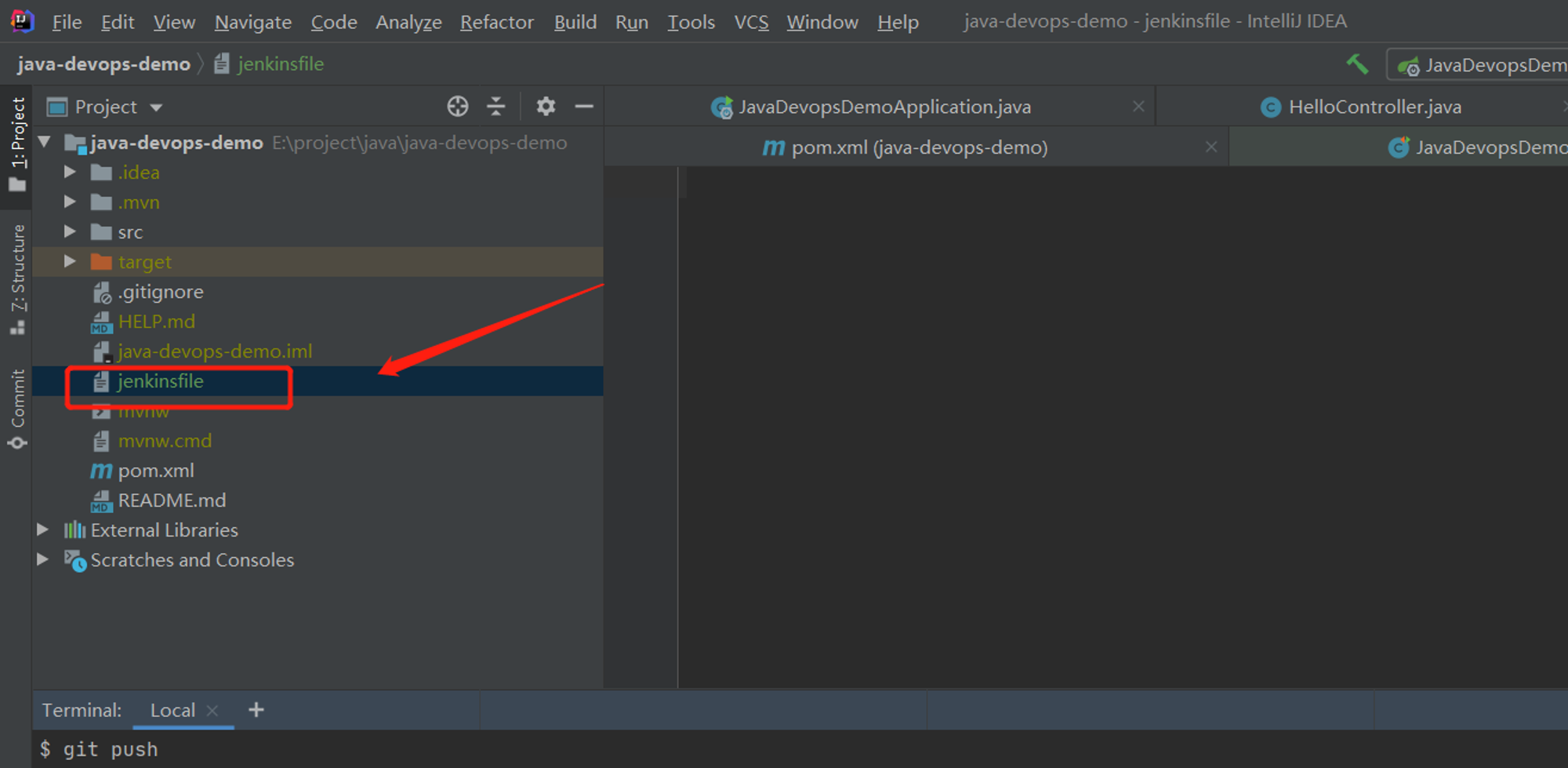Close the pom.xml editor tab
The height and width of the screenshot is (768, 1568).
pos(1211,147)
